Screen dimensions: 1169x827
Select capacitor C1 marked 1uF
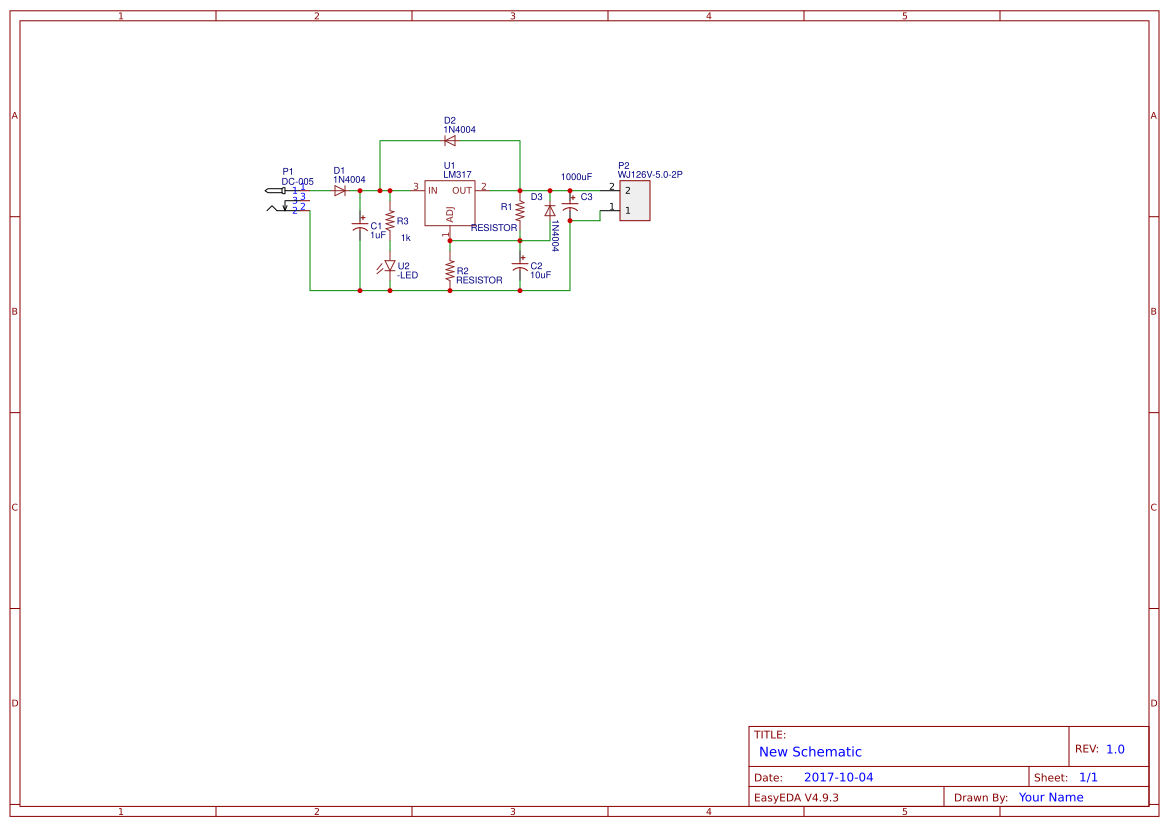[359, 226]
